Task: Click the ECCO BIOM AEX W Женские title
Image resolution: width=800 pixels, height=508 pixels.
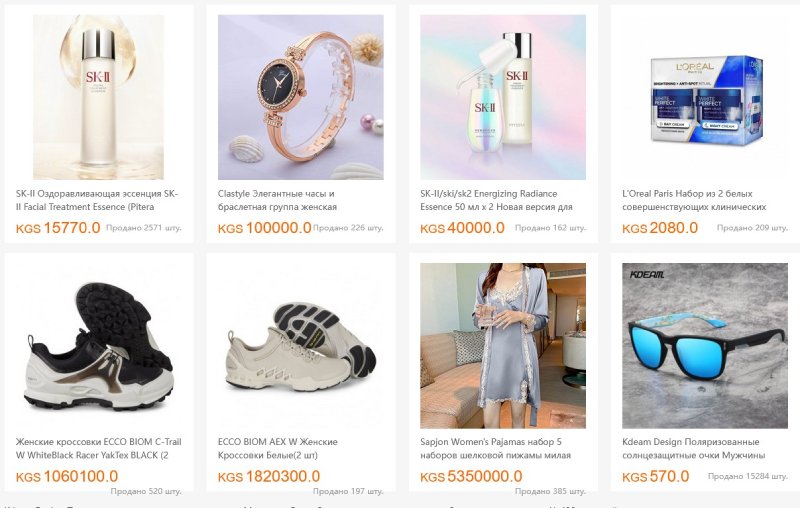Action: 278,448
